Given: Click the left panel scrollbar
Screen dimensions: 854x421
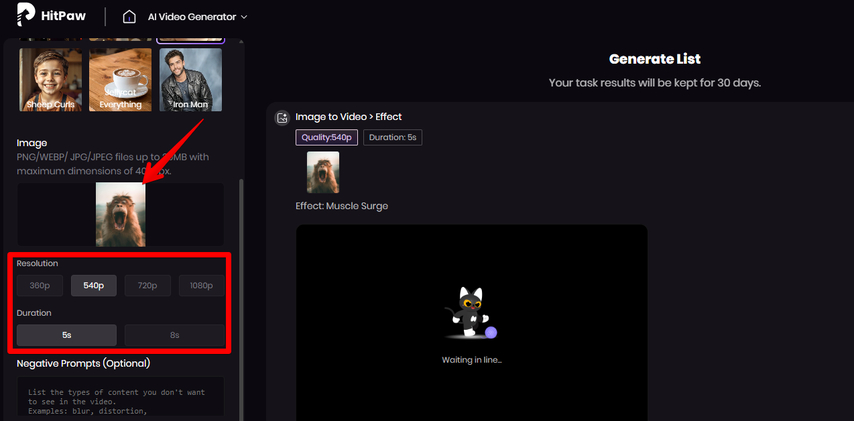Looking at the screenshot, I should [242, 300].
